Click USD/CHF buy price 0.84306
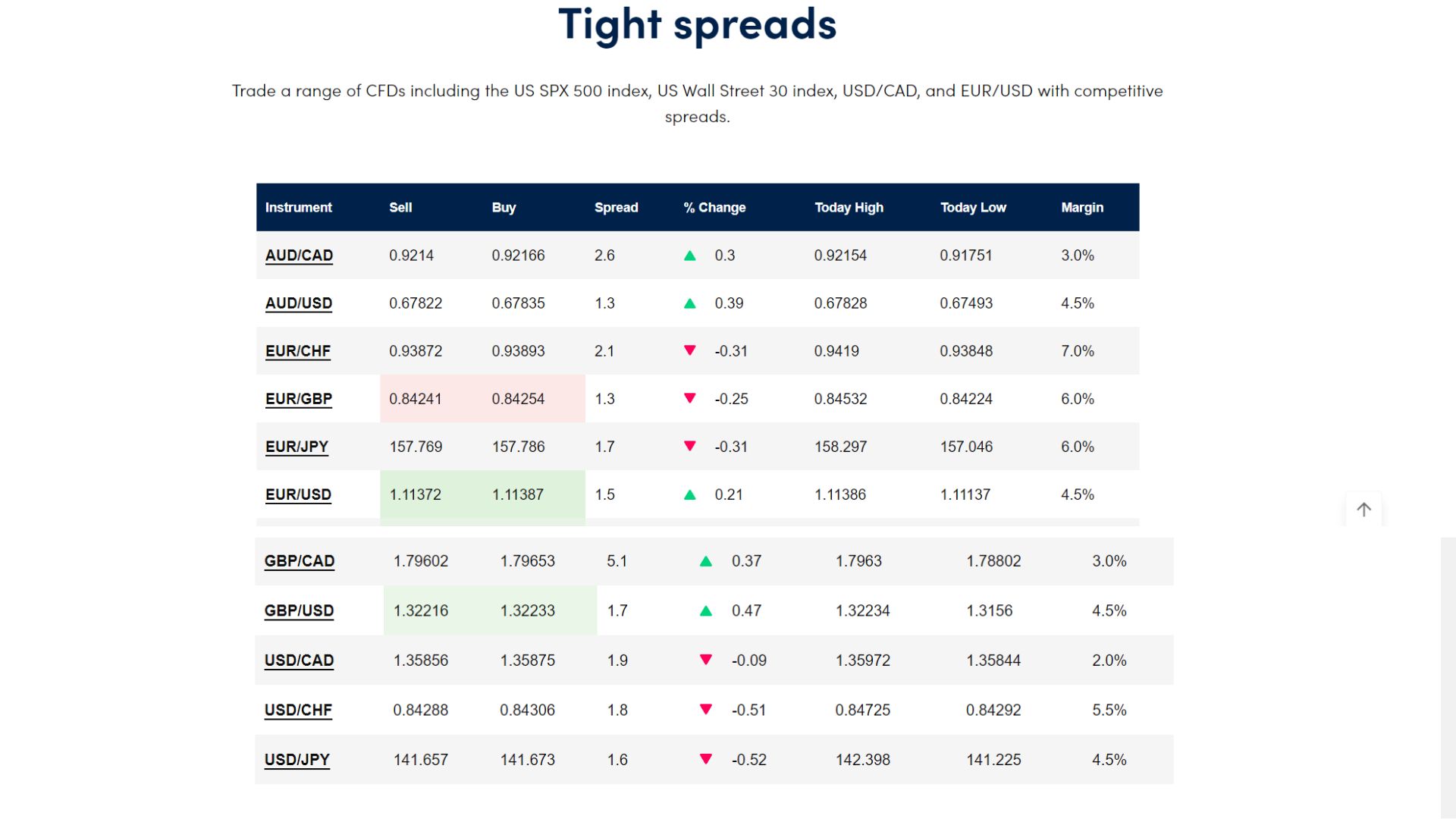The height and width of the screenshot is (819, 1456). pos(528,710)
